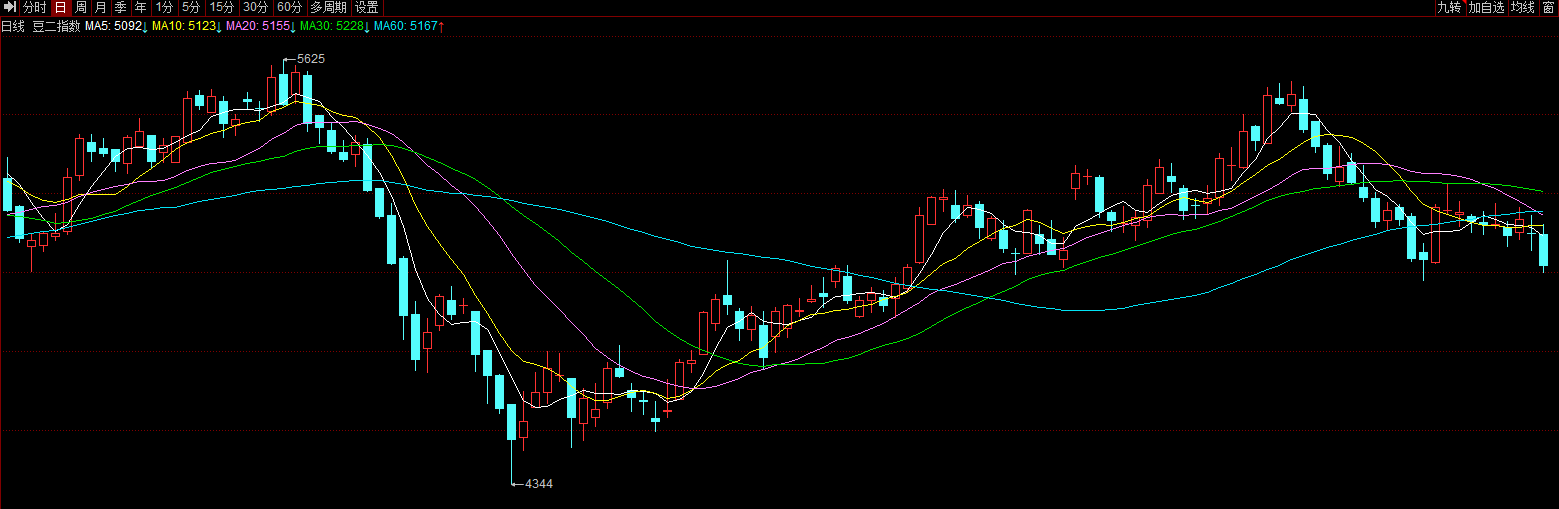Click the MA10: 5123 indicator label
The image size is (1559, 509).
pos(187,26)
